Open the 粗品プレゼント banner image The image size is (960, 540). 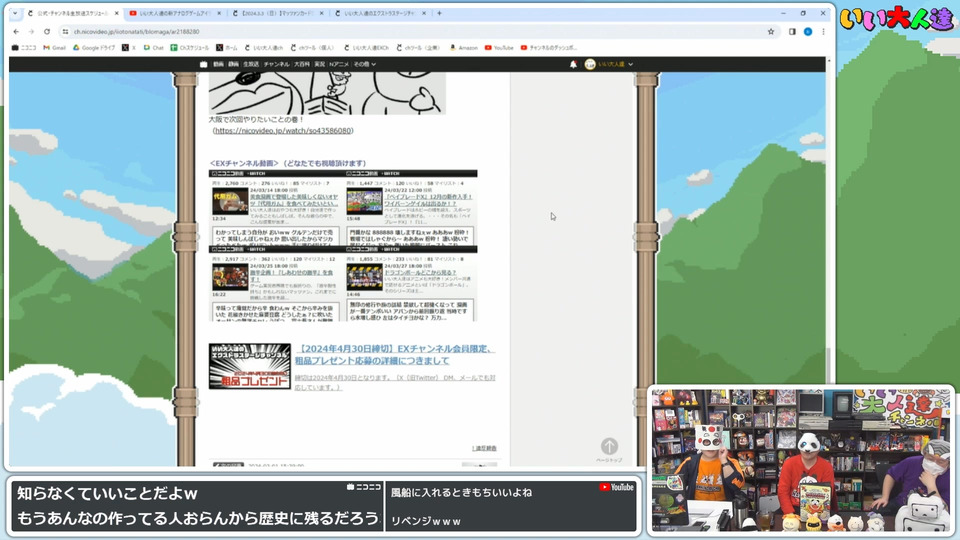click(250, 366)
